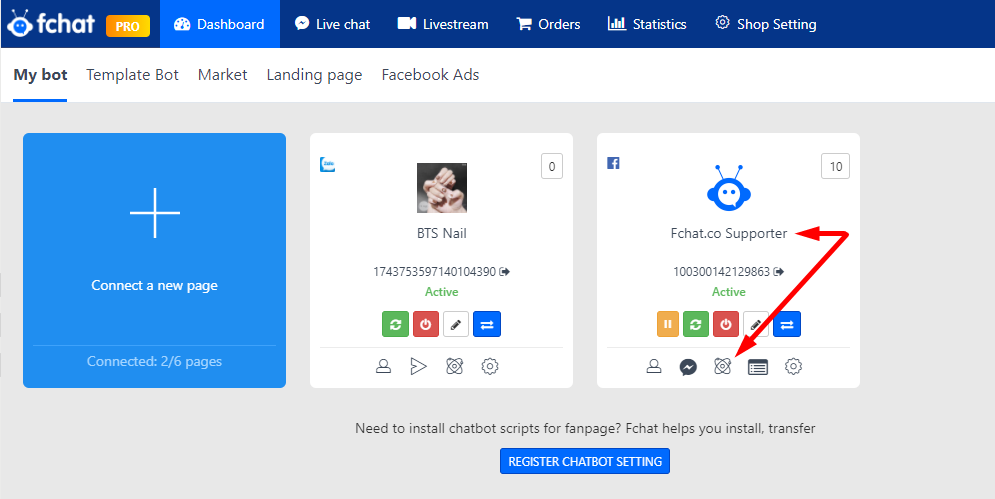Click the Facebook icon on the Fchat.co Supporter card
This screenshot has width=995, height=499.
tap(613, 163)
